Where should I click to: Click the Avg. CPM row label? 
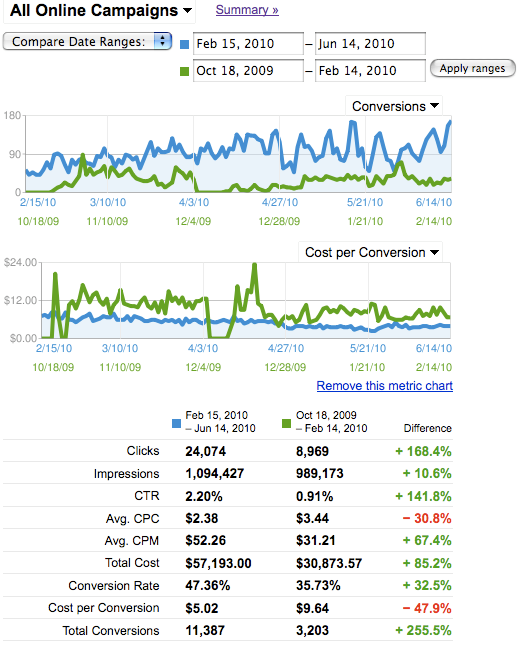coord(132,541)
